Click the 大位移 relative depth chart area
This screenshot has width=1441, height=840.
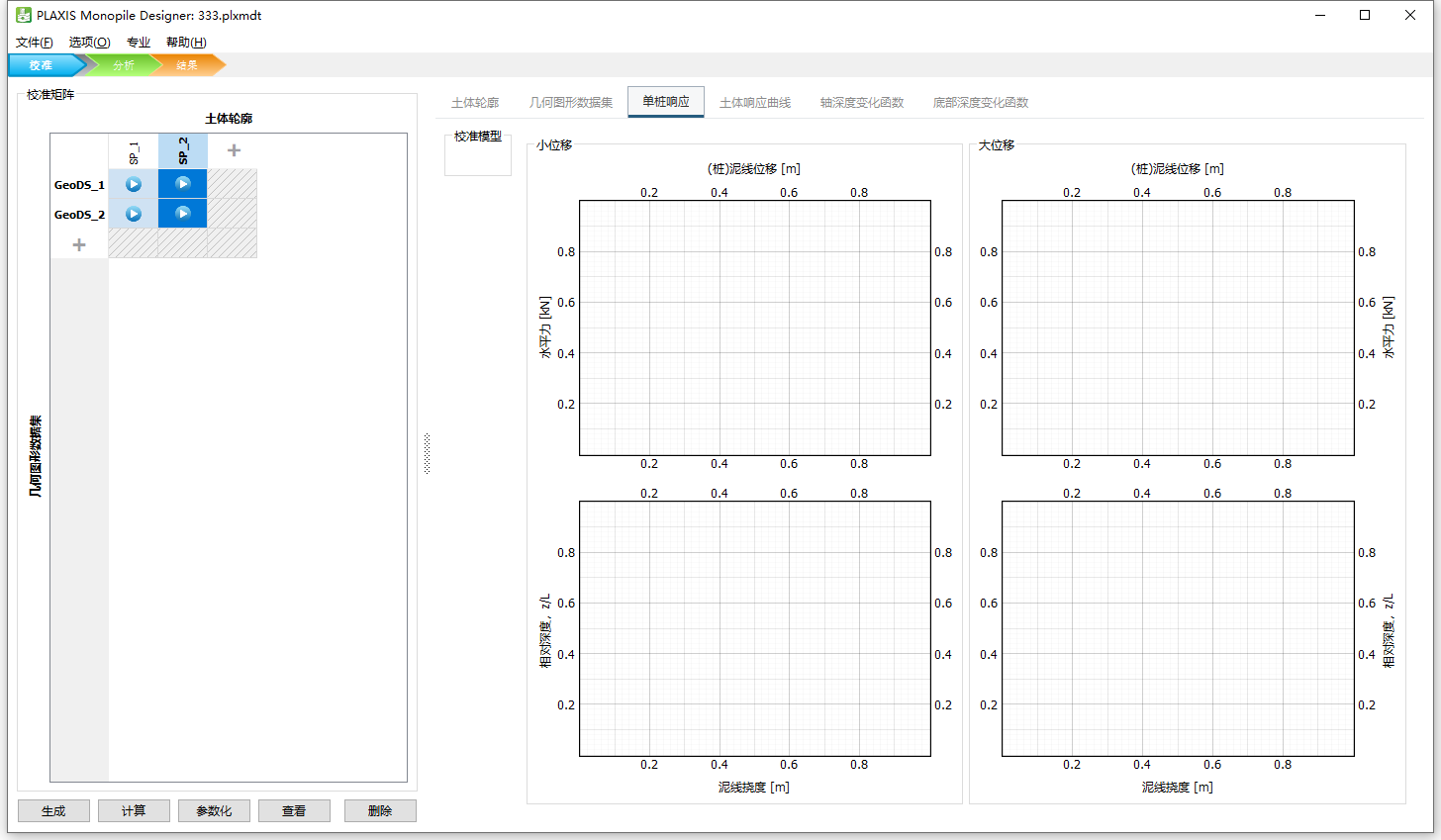click(1178, 628)
